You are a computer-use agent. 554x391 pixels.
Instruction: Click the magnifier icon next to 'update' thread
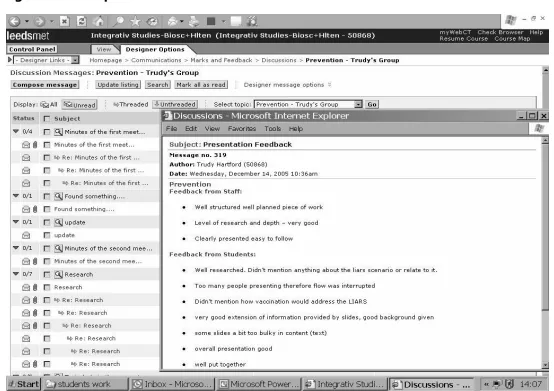point(58,223)
